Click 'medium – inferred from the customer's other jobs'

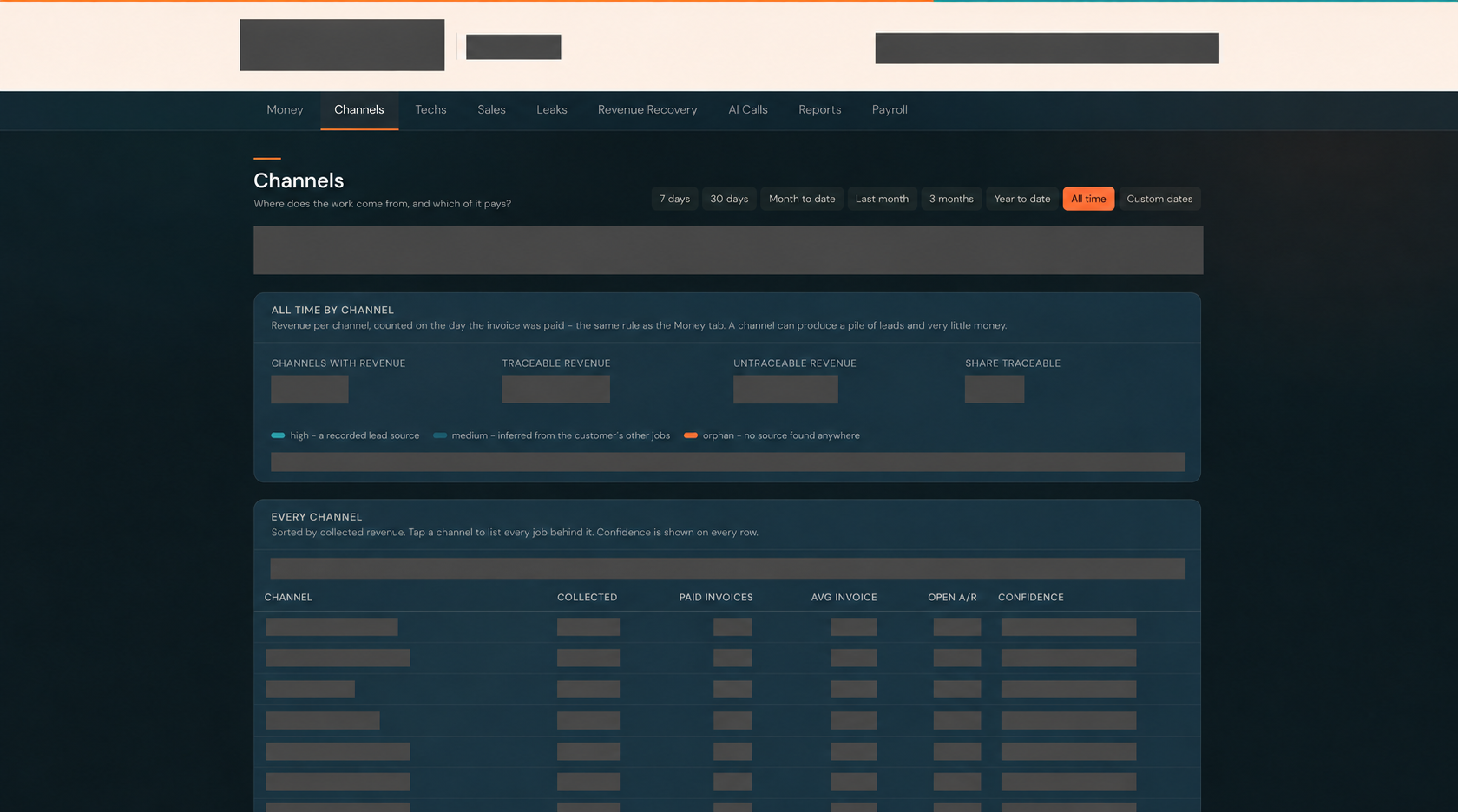pos(561,435)
